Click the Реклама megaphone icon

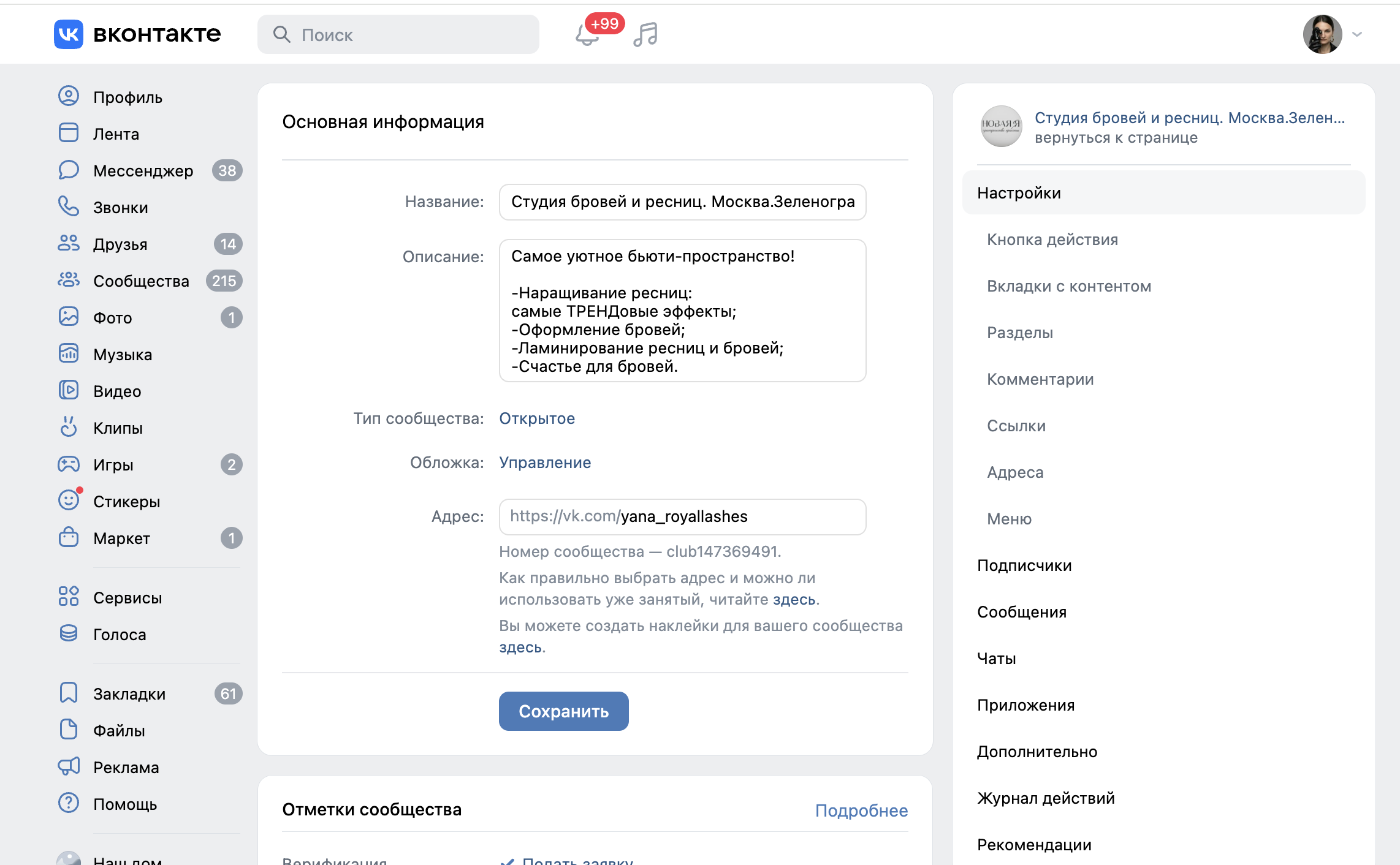[x=69, y=766]
